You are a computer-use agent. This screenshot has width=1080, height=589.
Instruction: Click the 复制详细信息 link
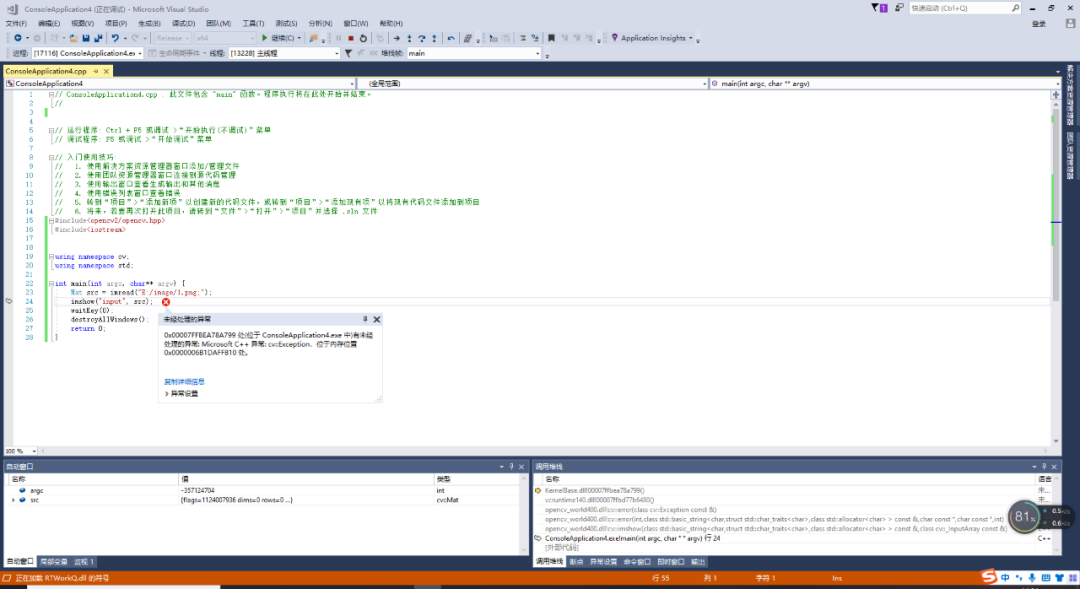(184, 382)
